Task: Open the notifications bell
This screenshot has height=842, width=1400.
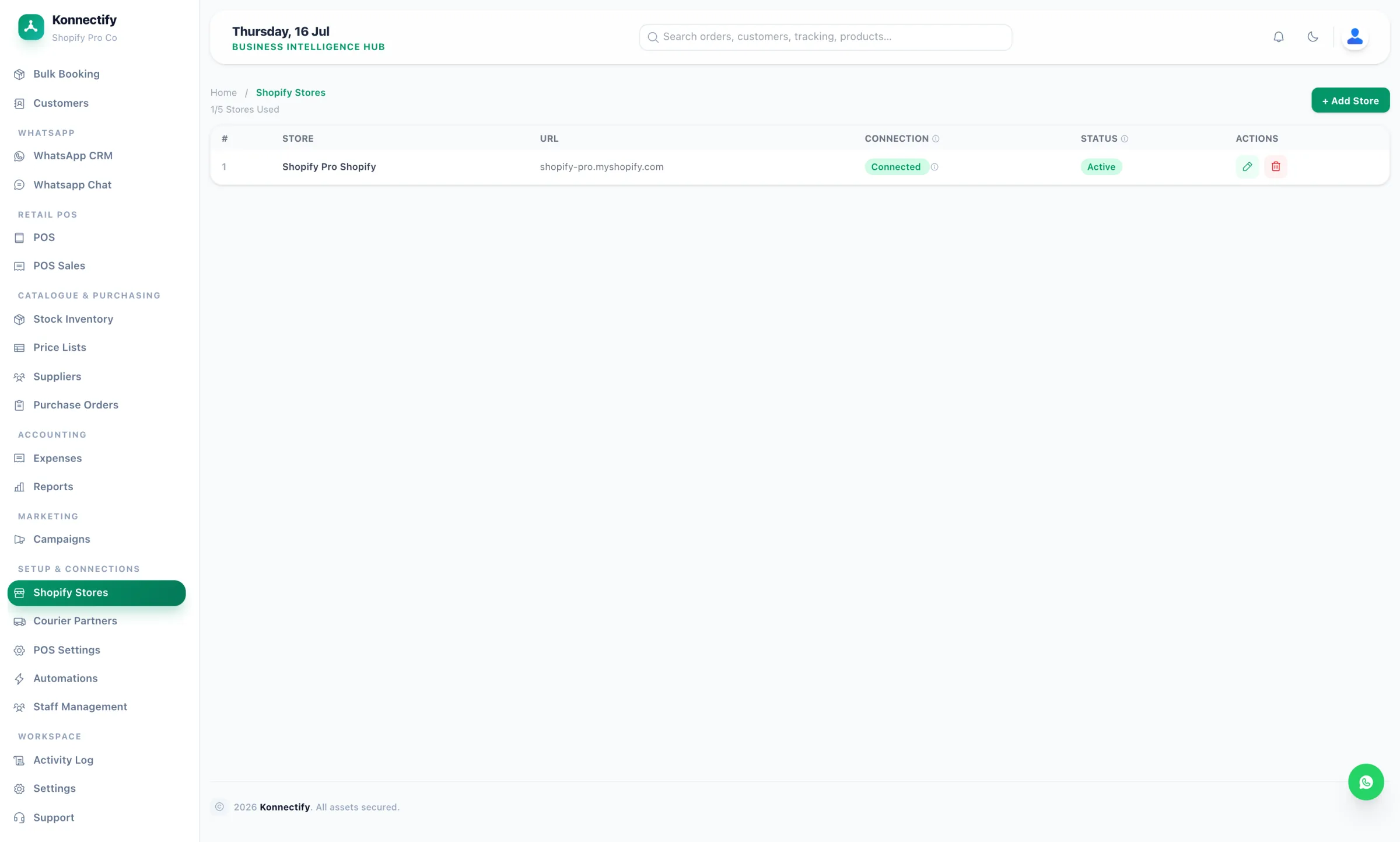Action: pyautogui.click(x=1278, y=37)
